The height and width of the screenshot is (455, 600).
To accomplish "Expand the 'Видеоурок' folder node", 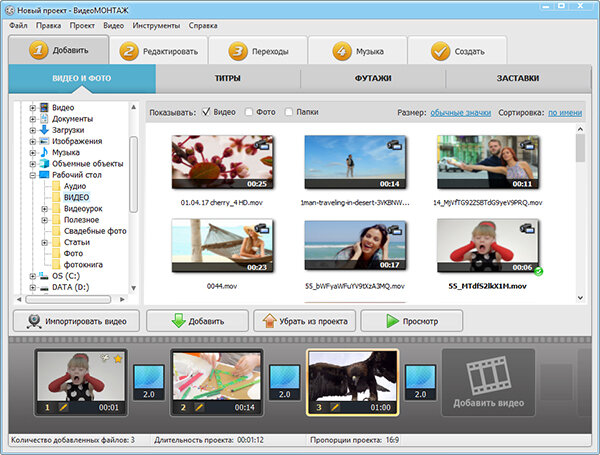I will coord(44,209).
